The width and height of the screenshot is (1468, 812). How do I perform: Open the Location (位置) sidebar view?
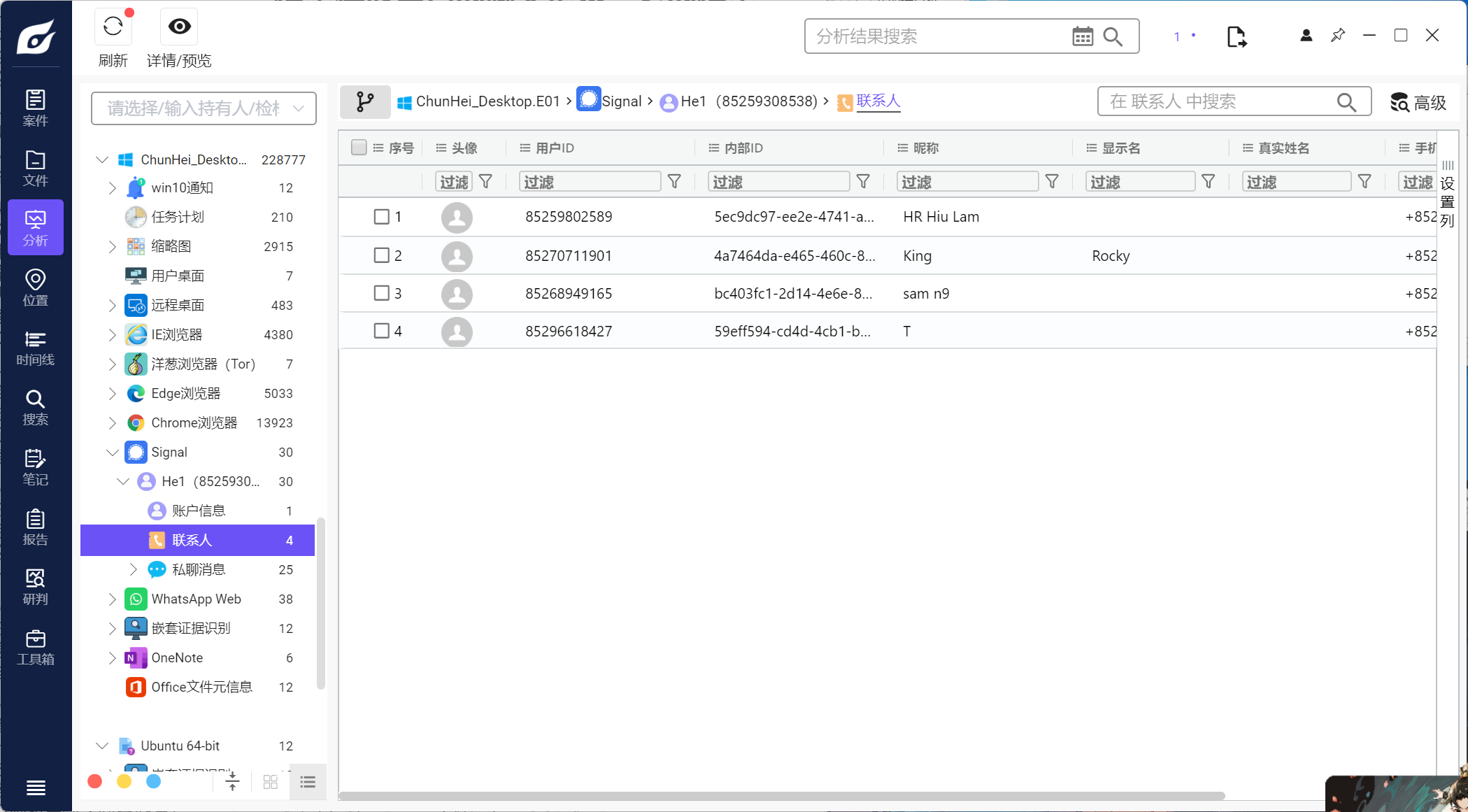[x=35, y=287]
